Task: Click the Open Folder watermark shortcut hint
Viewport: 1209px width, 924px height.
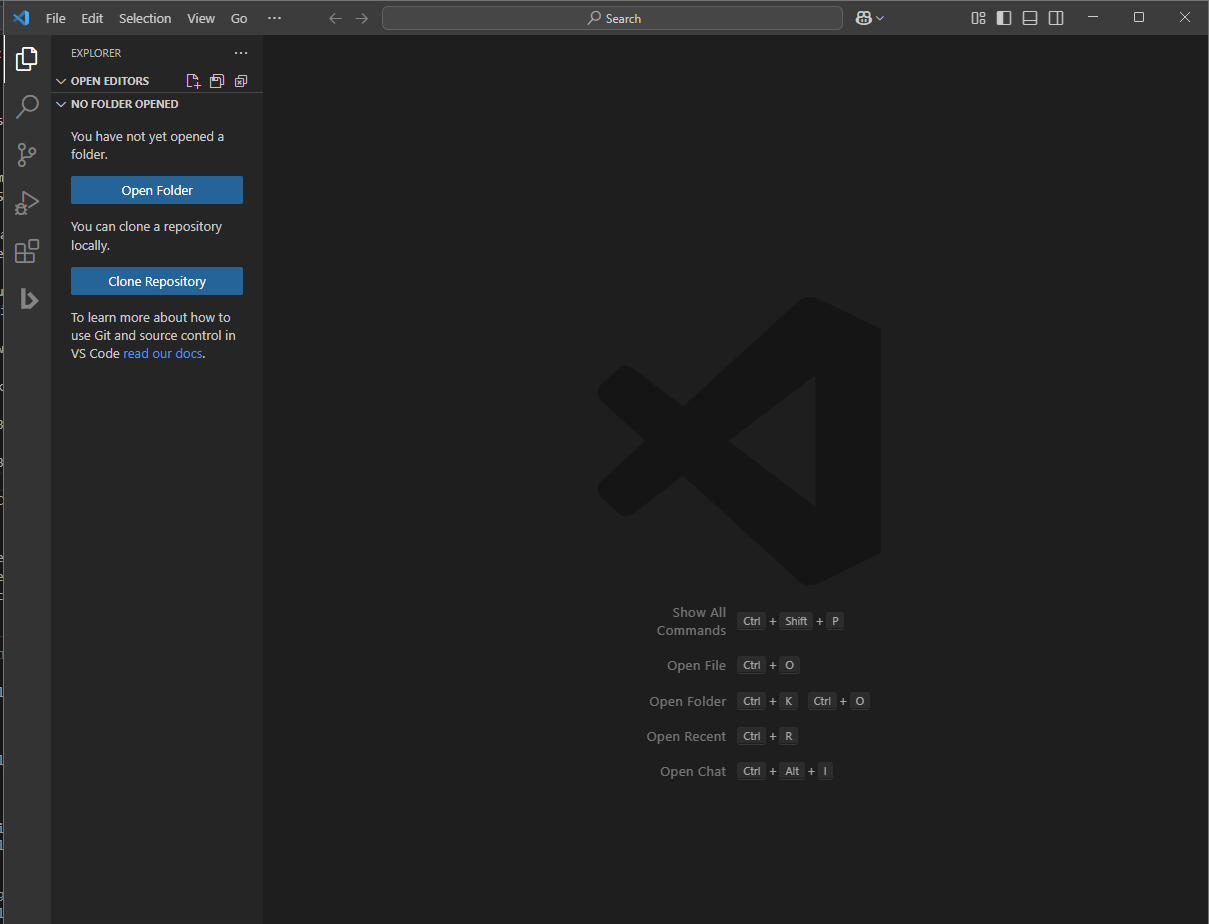Action: (x=759, y=701)
